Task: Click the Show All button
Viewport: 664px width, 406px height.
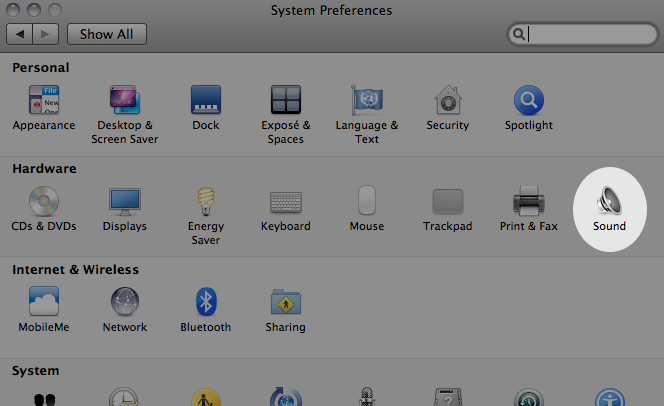Action: (107, 34)
